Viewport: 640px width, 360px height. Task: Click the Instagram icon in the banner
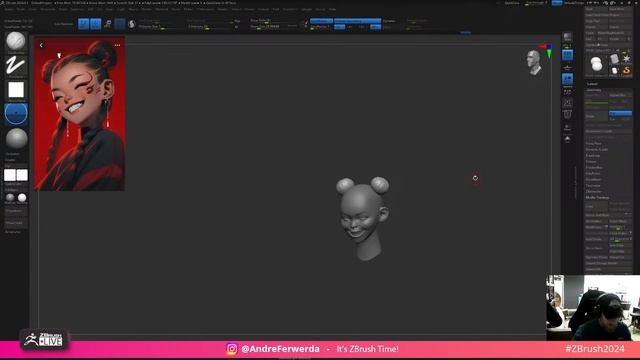232,349
